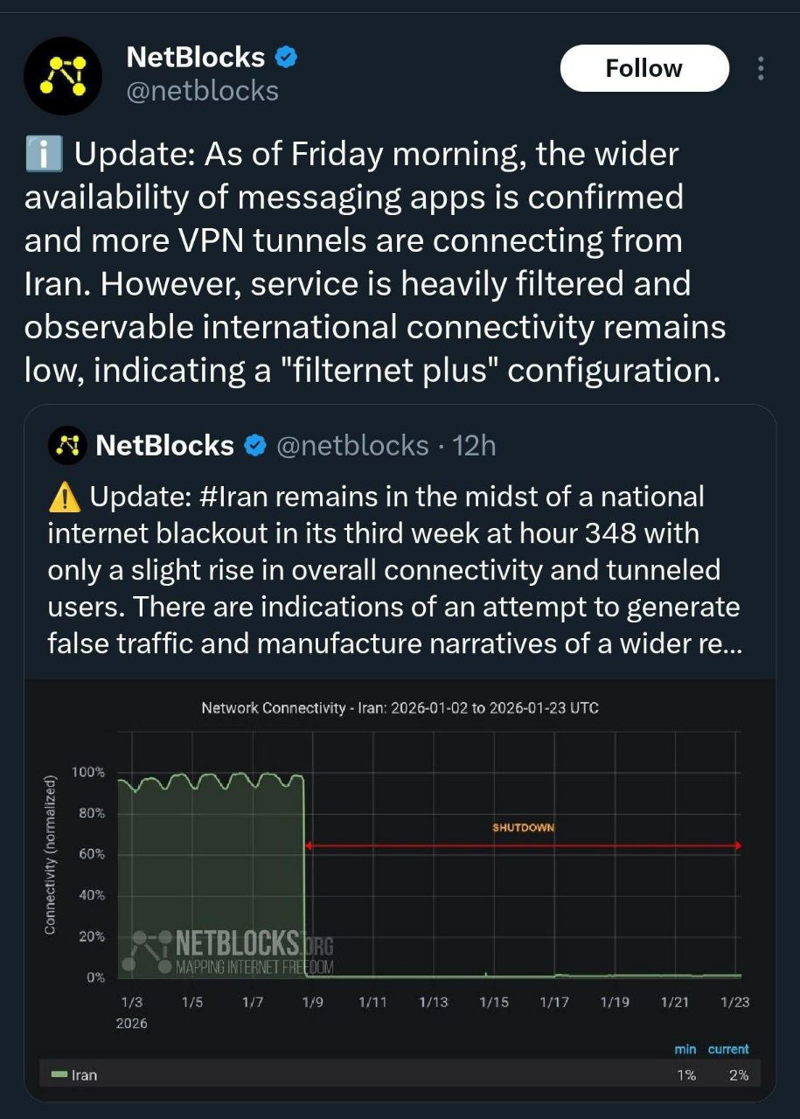This screenshot has height=1119, width=800.
Task: Click the 1/9 date marker on the x-axis
Action: coord(312,1001)
